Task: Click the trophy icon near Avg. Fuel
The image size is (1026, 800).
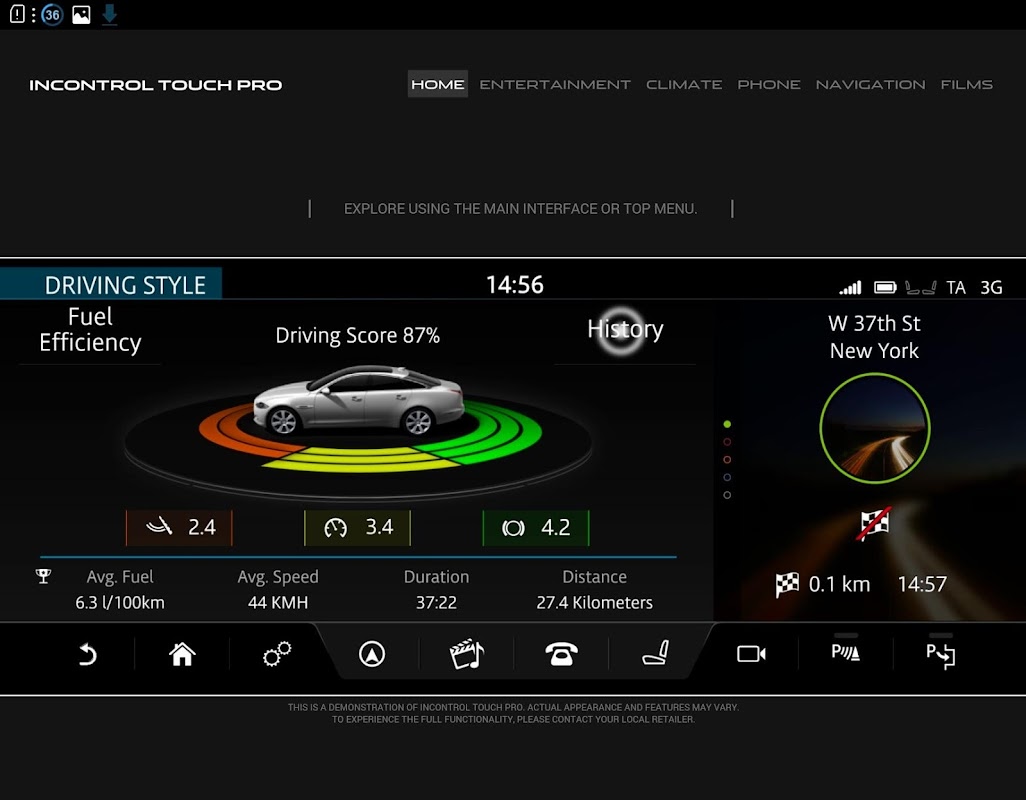Action: (43, 576)
